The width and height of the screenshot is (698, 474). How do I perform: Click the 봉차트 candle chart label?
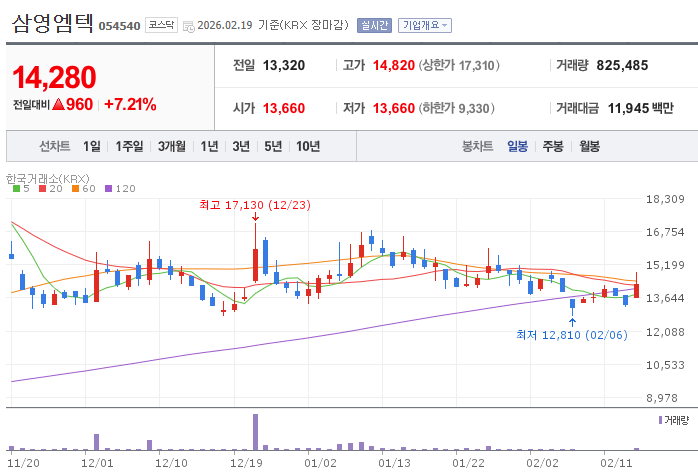click(x=477, y=146)
